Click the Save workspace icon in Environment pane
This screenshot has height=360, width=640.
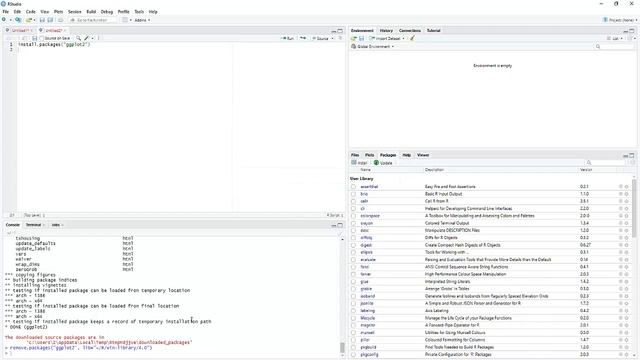361,38
